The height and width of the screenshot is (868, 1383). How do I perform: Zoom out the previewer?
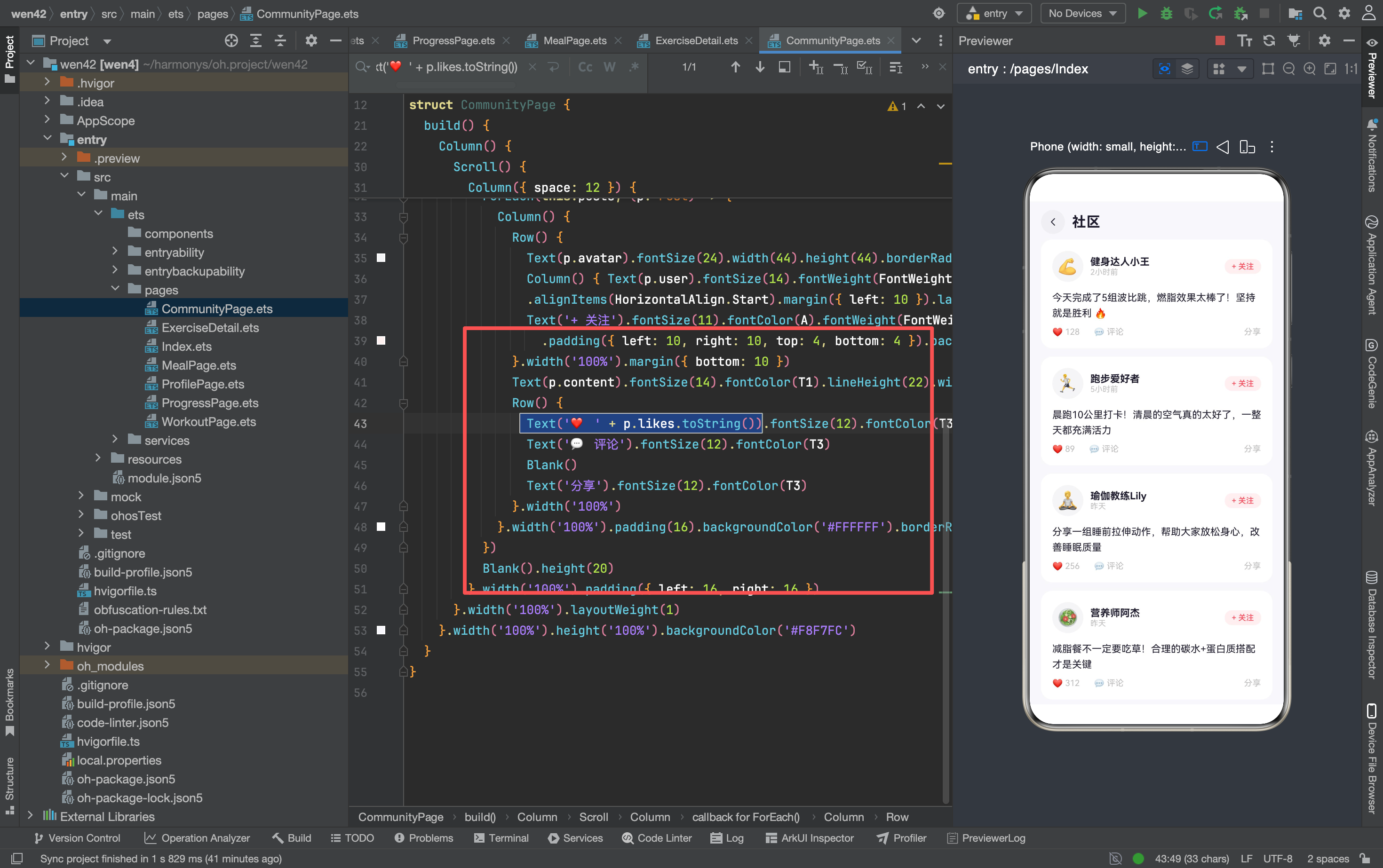point(1289,69)
